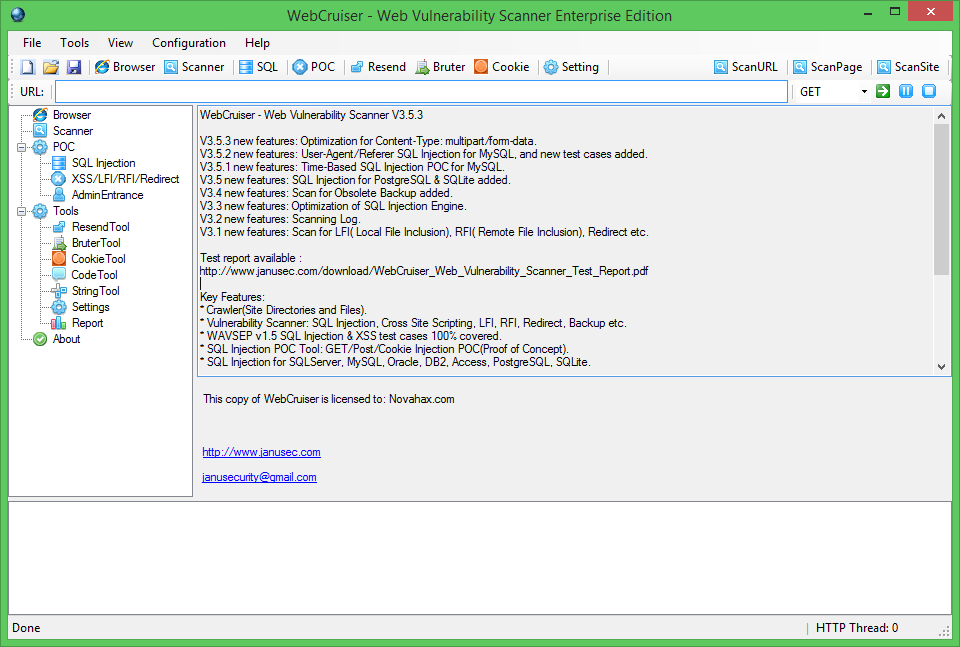
Task: Open the Resend toolbar button
Action: click(x=378, y=67)
